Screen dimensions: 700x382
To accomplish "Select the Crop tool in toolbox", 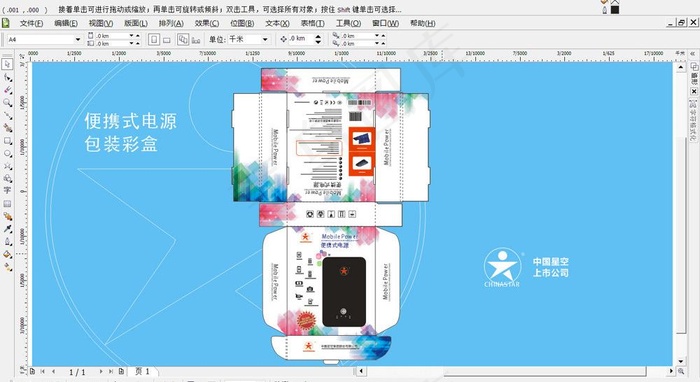I will pyautogui.click(x=7, y=90).
